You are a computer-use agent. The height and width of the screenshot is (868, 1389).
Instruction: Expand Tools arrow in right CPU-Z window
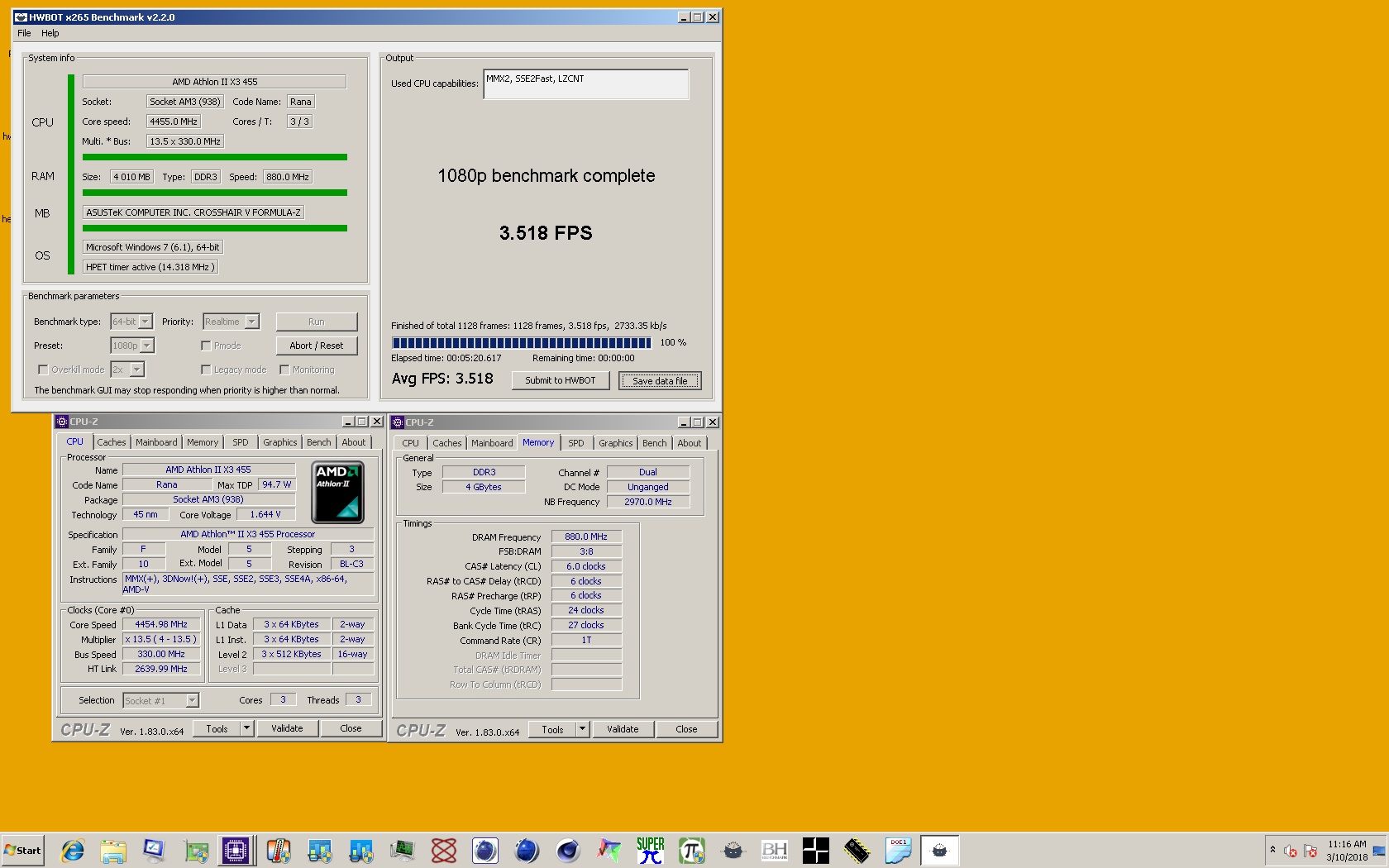[x=582, y=729]
